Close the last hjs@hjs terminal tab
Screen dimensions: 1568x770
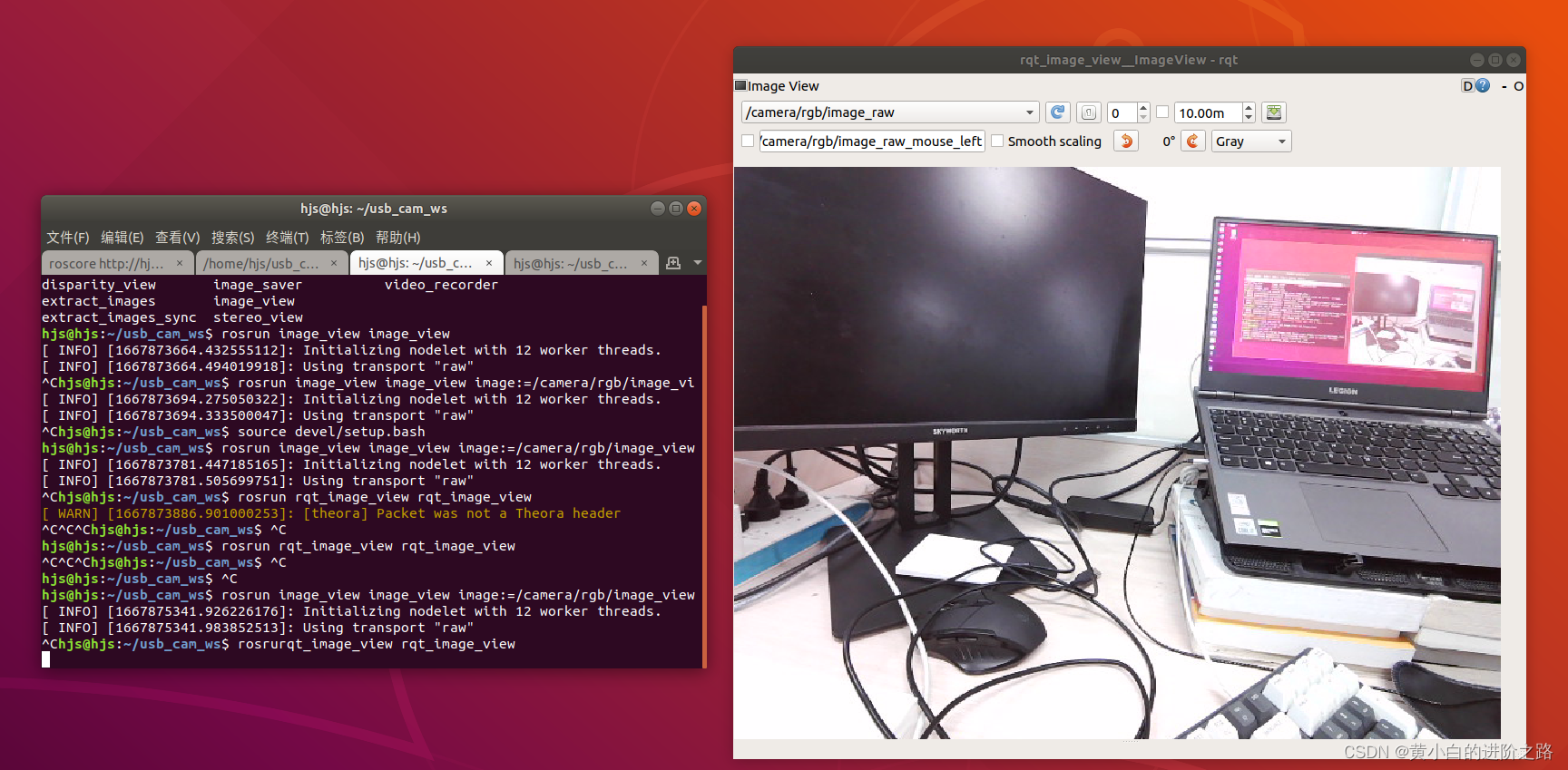click(x=644, y=263)
